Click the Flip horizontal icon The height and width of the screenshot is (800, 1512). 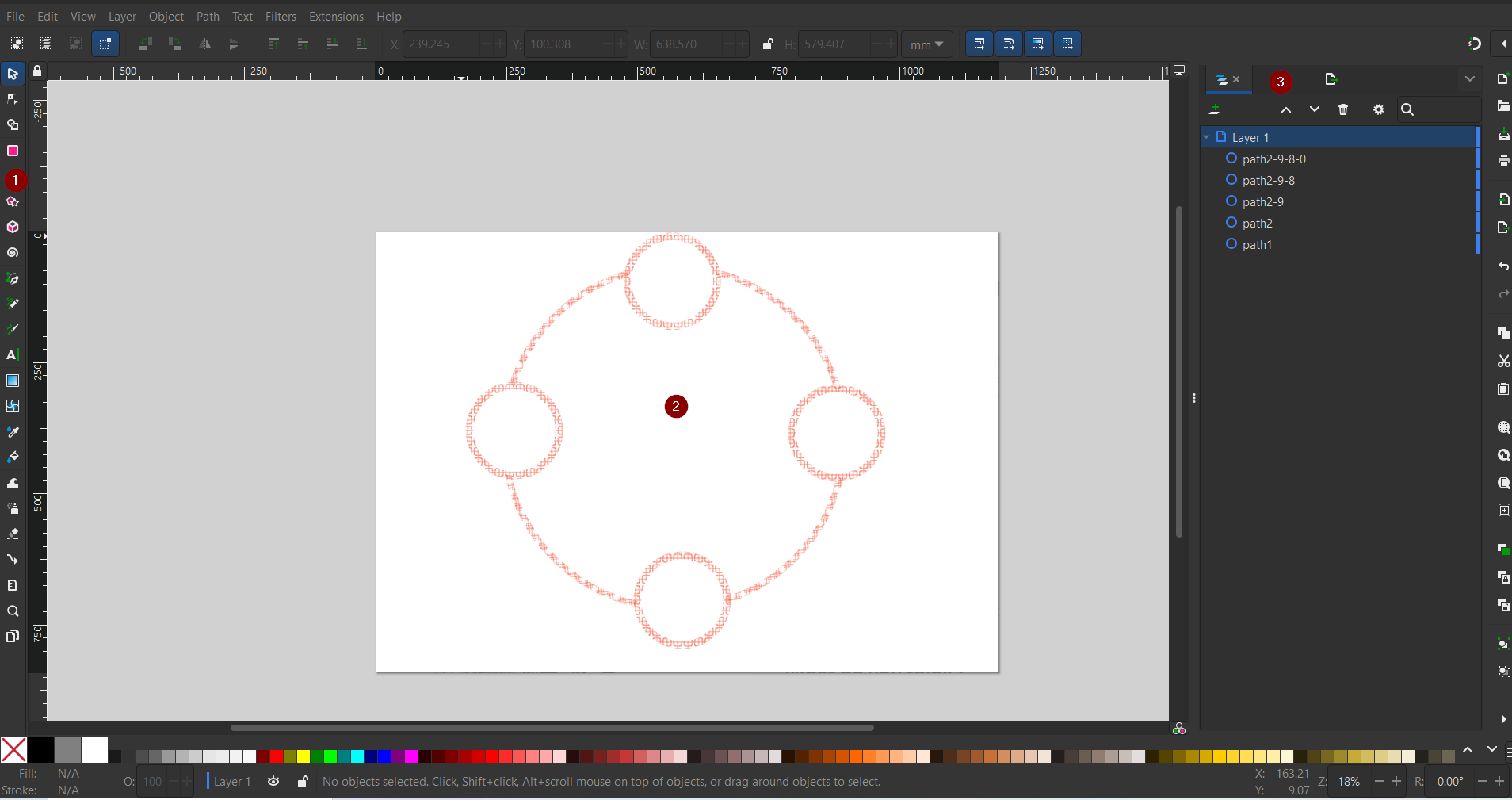tap(204, 44)
